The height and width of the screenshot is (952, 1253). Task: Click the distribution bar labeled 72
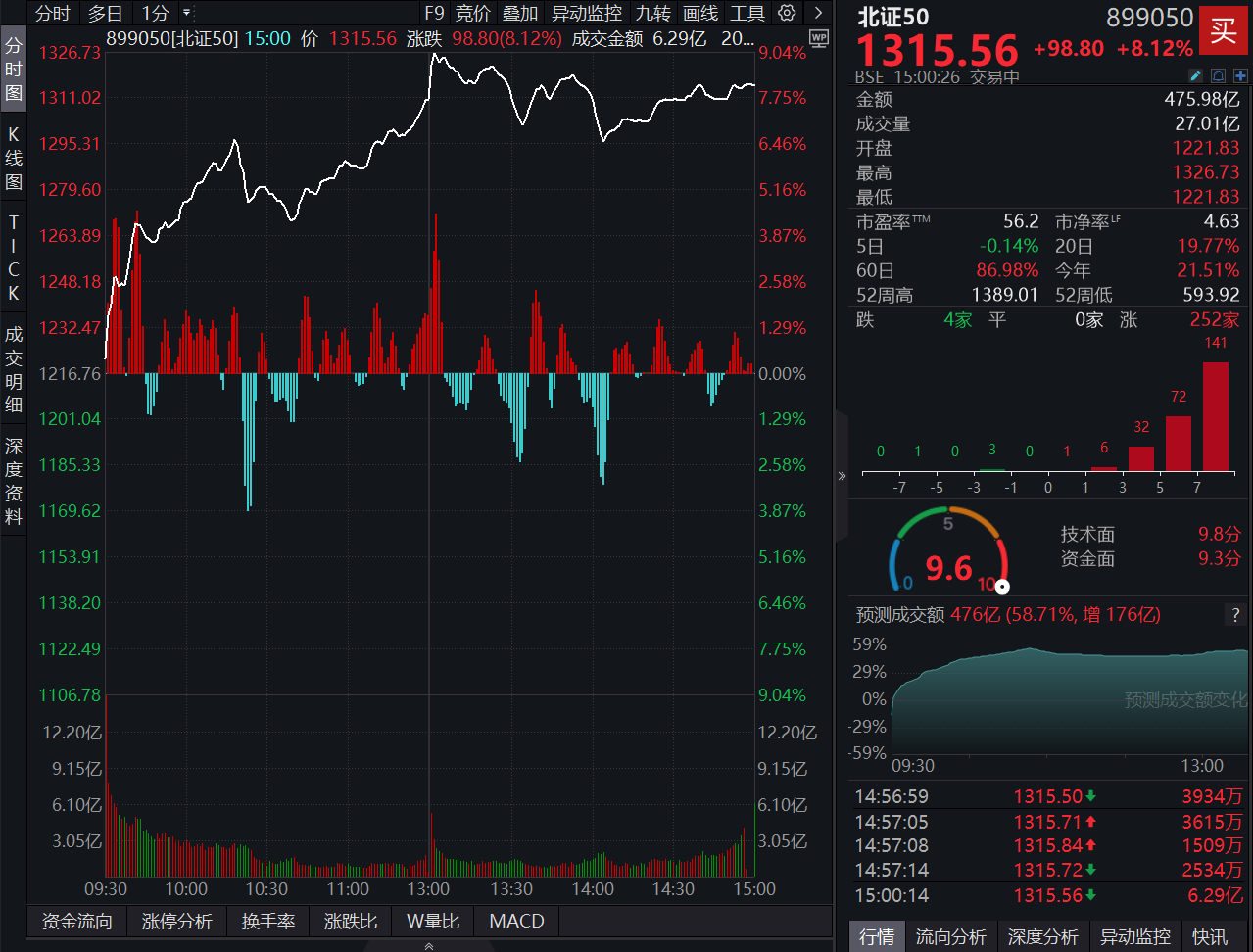point(1179,444)
